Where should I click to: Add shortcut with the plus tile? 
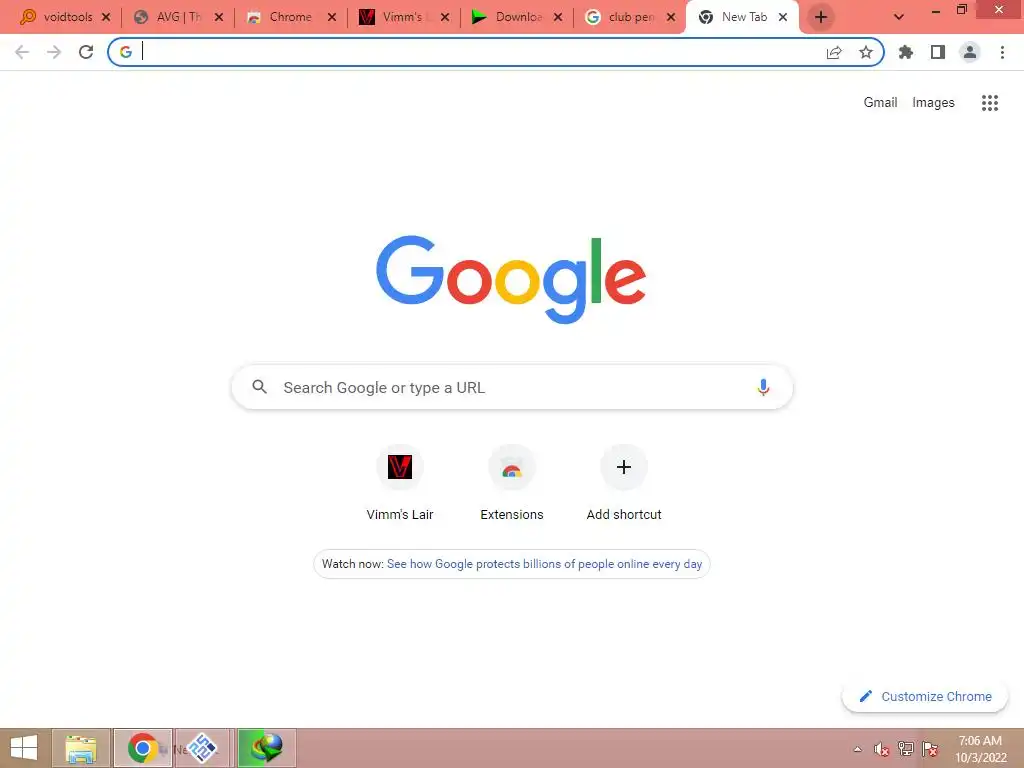click(624, 483)
